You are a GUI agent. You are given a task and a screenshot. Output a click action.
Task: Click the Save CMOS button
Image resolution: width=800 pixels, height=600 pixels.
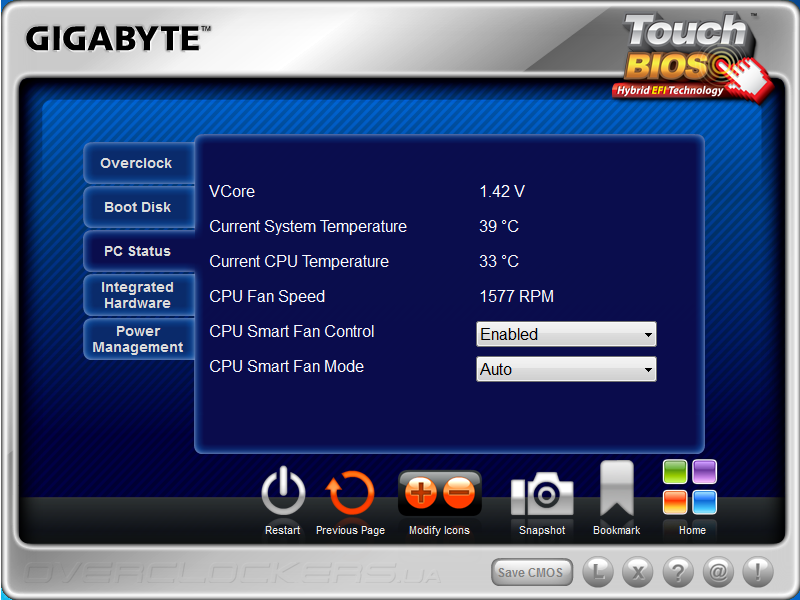click(532, 572)
